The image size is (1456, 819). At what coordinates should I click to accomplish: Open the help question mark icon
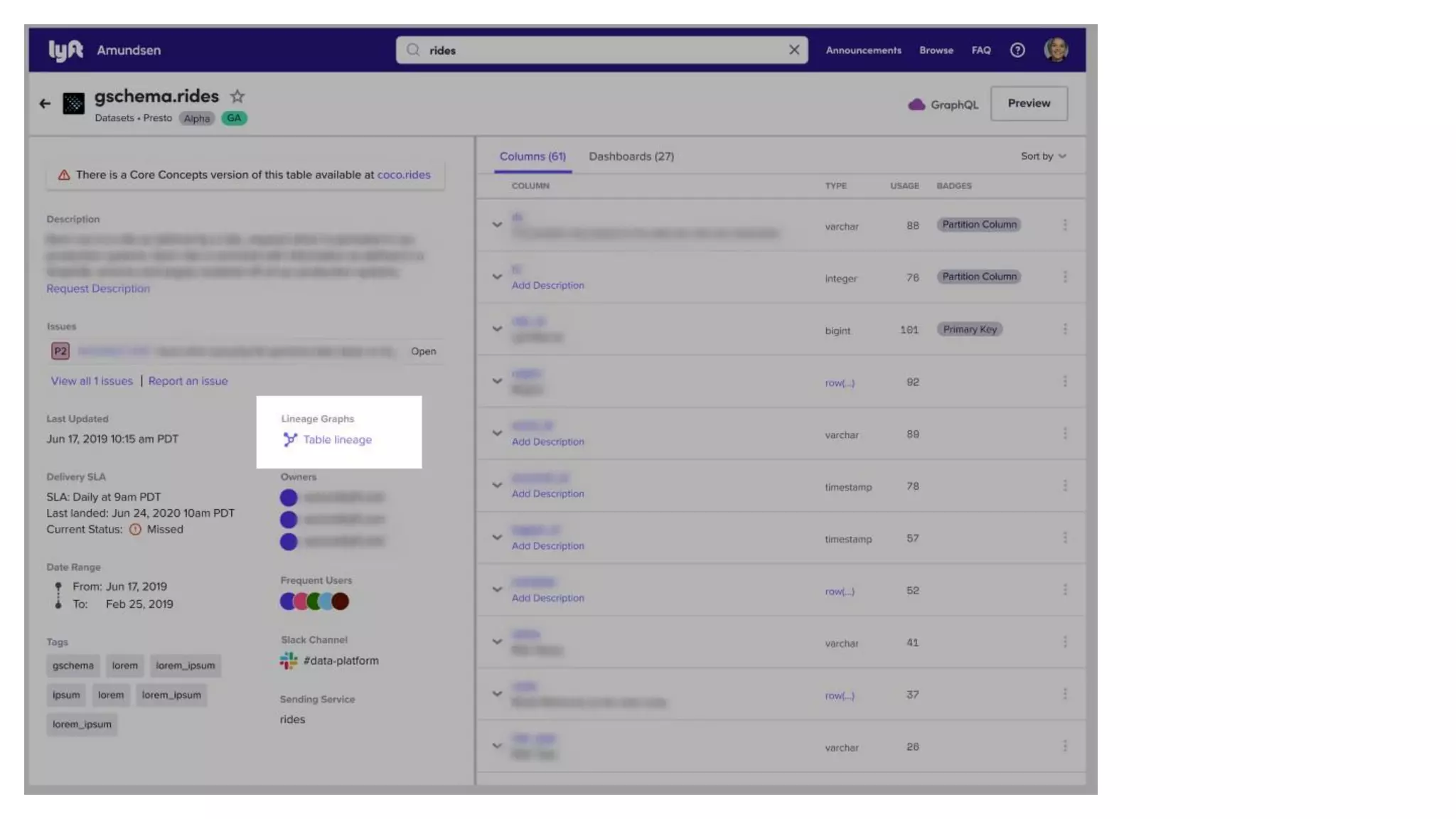pos(1017,50)
